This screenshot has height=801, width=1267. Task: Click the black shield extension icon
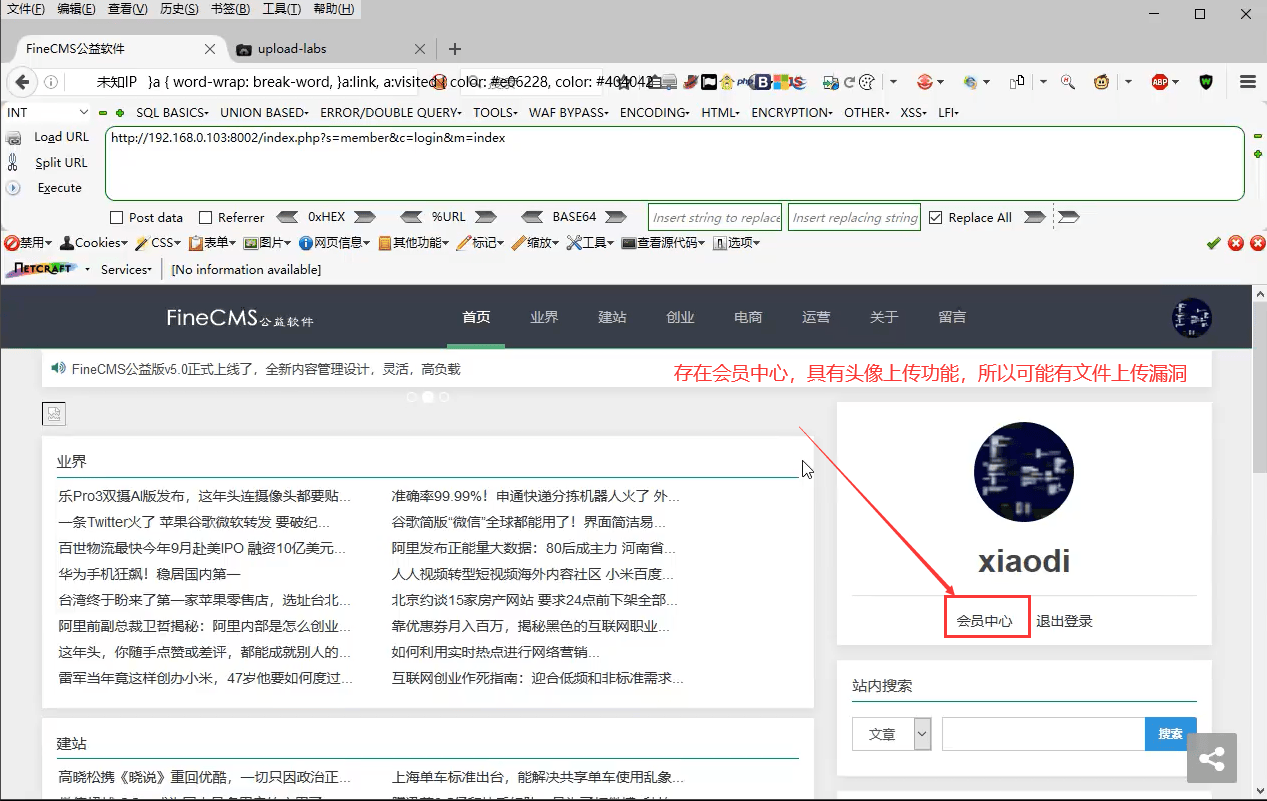point(1206,82)
